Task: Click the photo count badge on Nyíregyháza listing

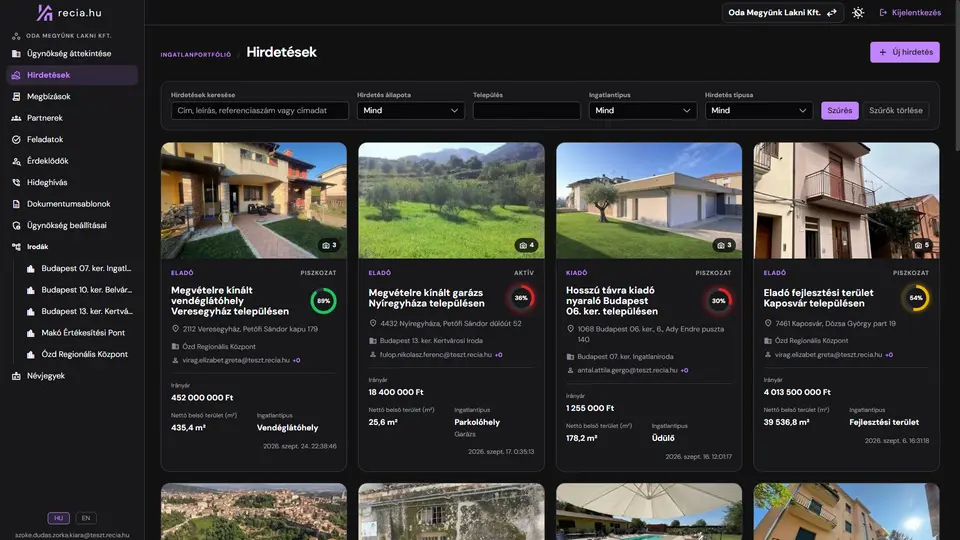Action: coord(527,246)
